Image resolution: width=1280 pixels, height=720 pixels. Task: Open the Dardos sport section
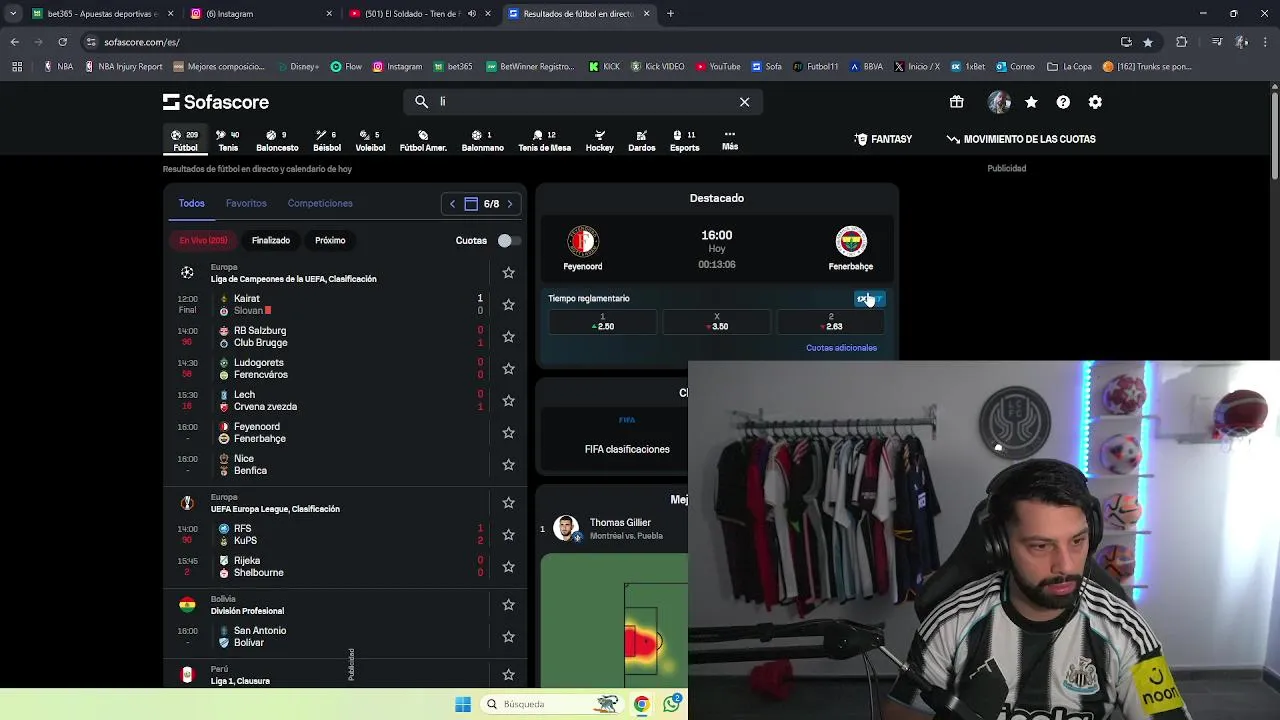pos(642,140)
